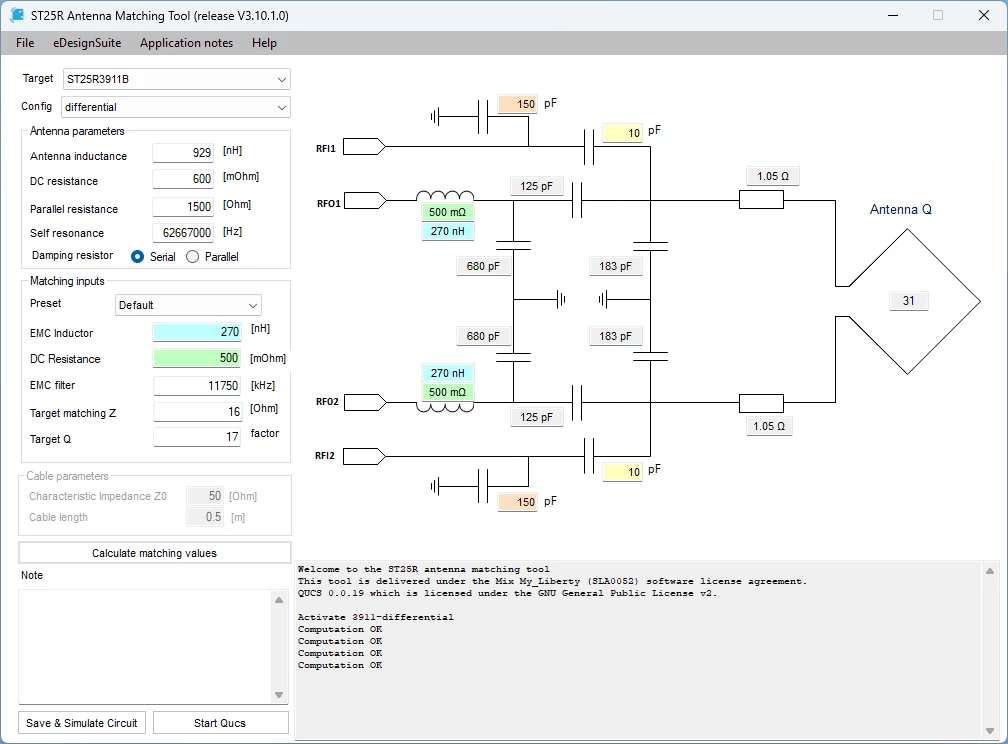This screenshot has height=744, width=1008.
Task: Click the Antenna inductance field
Action: coord(183,152)
